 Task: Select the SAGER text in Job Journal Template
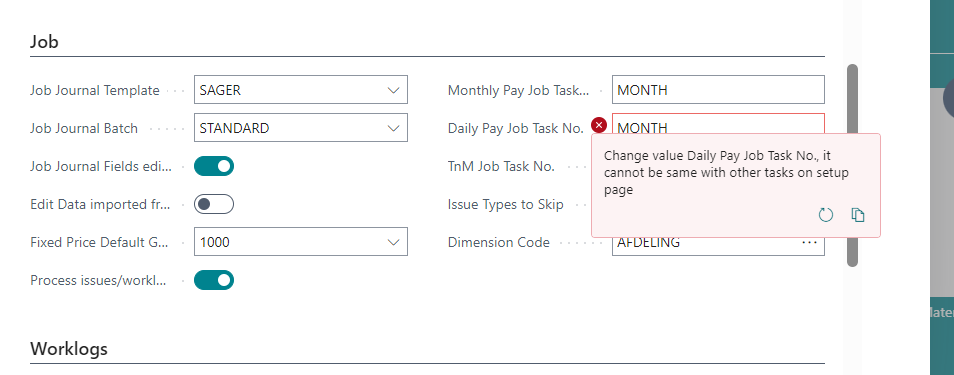(220, 90)
